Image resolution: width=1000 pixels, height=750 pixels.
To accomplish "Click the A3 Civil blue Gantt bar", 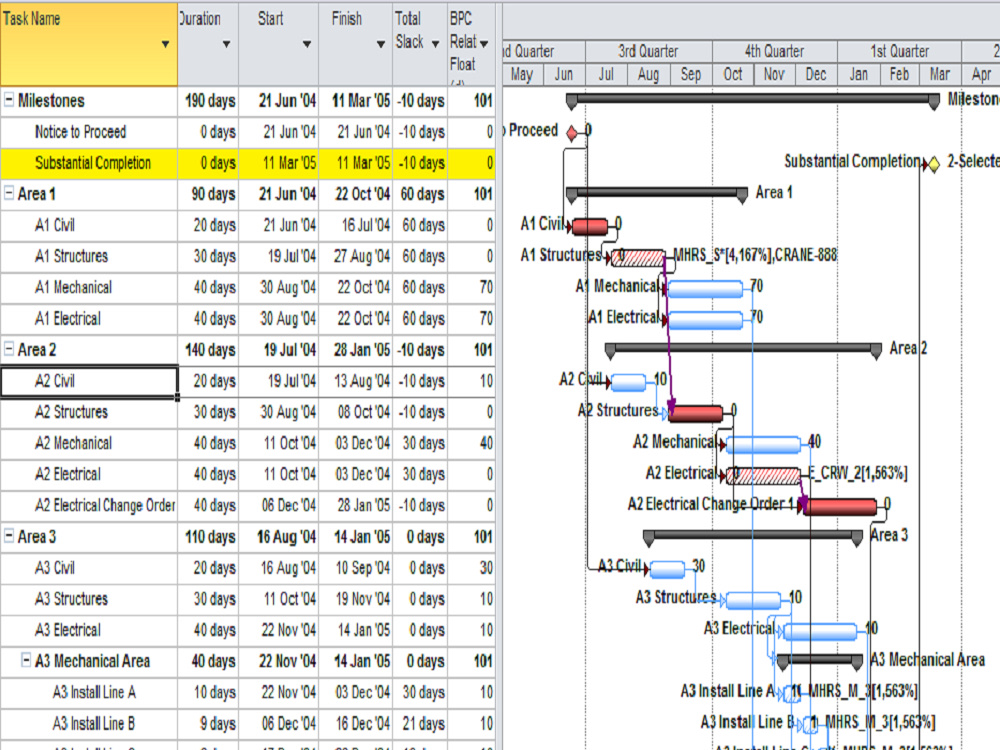I will tap(667, 569).
